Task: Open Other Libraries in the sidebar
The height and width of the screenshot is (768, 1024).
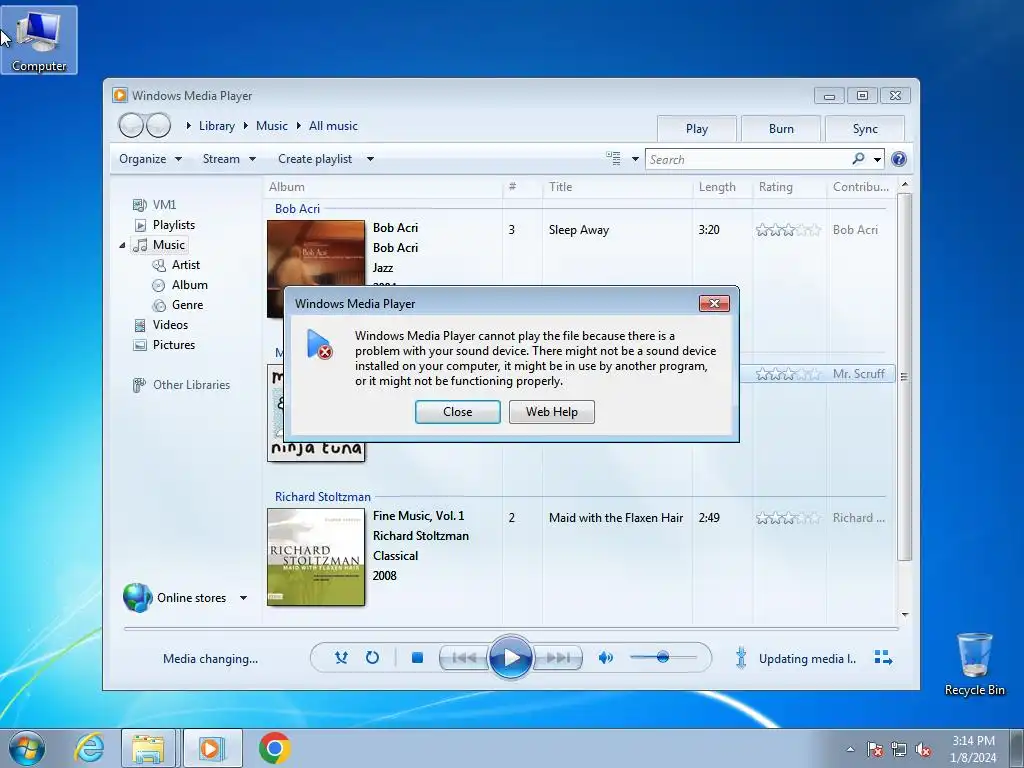Action: point(182,385)
